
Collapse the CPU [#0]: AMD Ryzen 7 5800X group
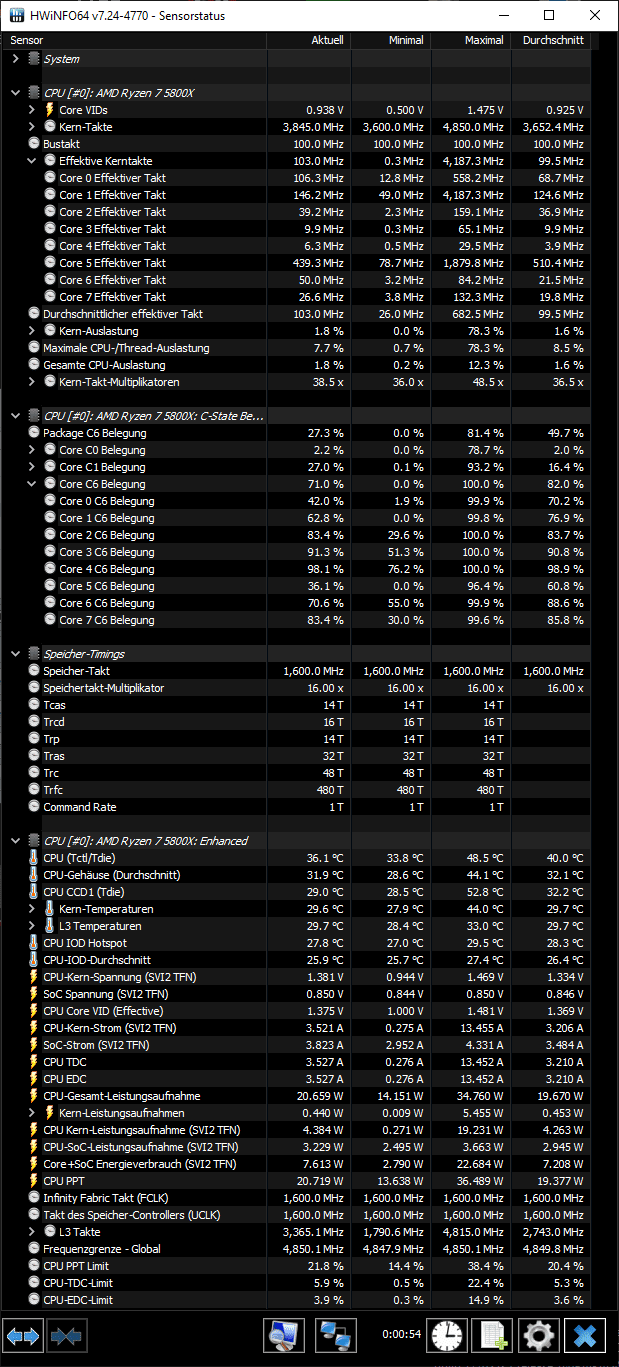(15, 92)
